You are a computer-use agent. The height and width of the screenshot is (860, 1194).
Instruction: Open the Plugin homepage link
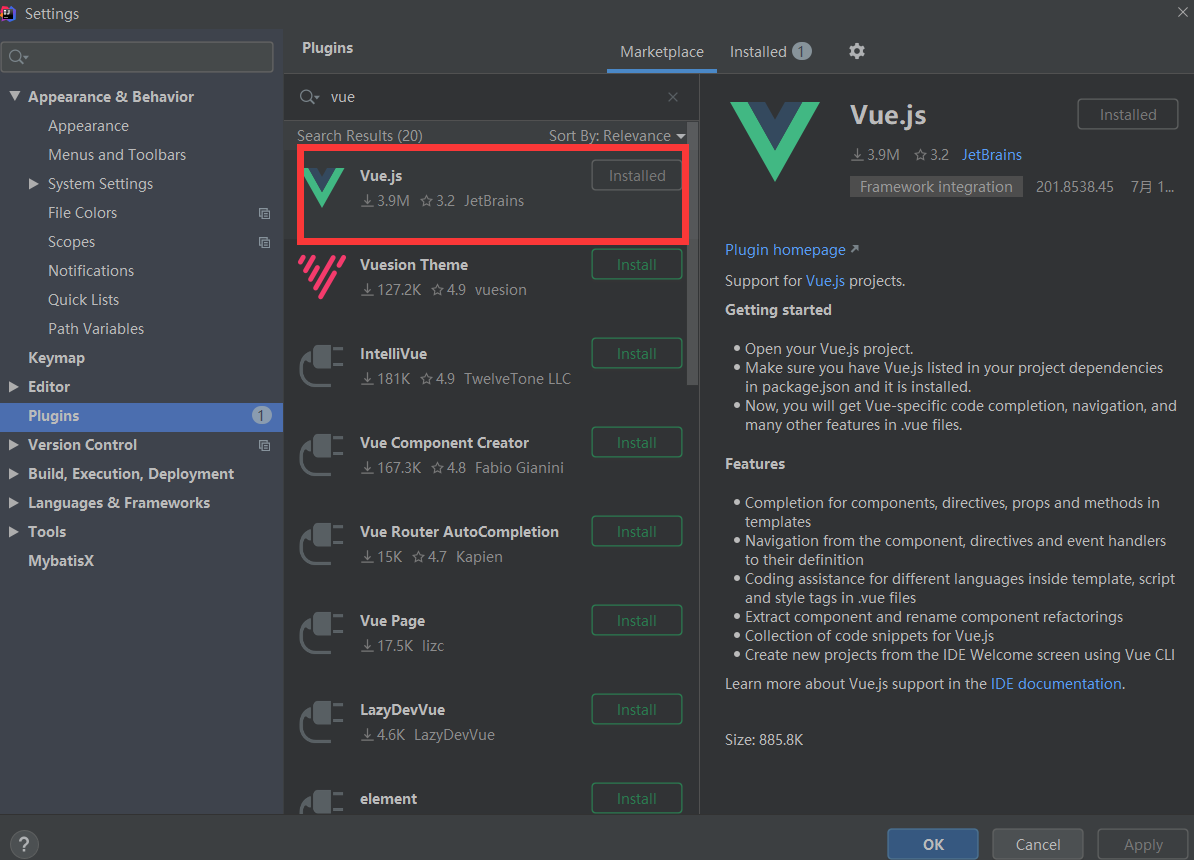tap(786, 249)
